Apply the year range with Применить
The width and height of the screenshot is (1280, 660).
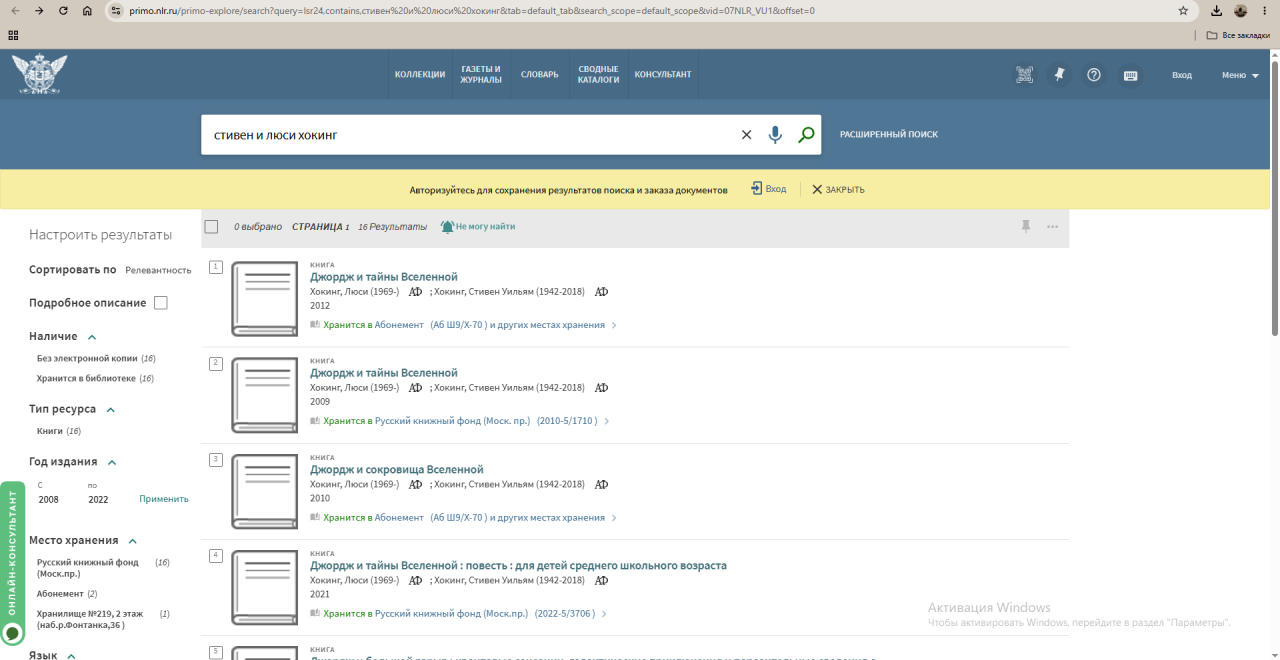coord(164,499)
